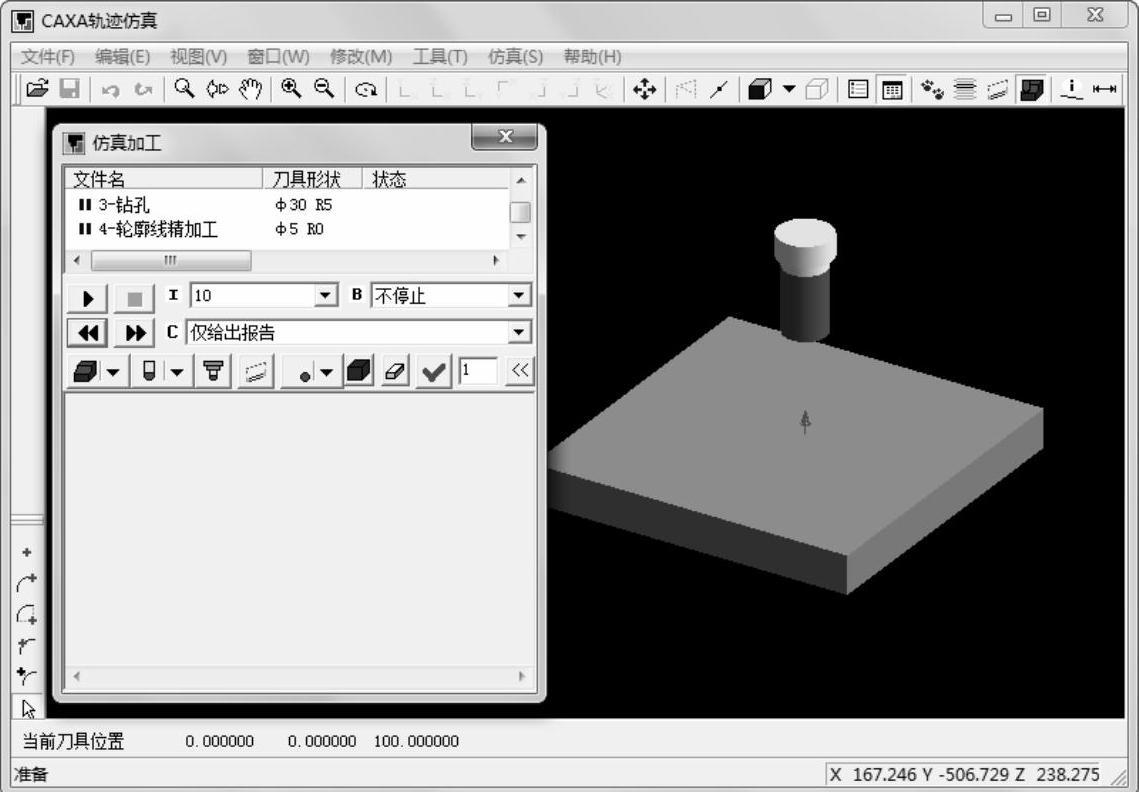Click the number field showing 1
This screenshot has width=1139, height=792.
pos(477,371)
